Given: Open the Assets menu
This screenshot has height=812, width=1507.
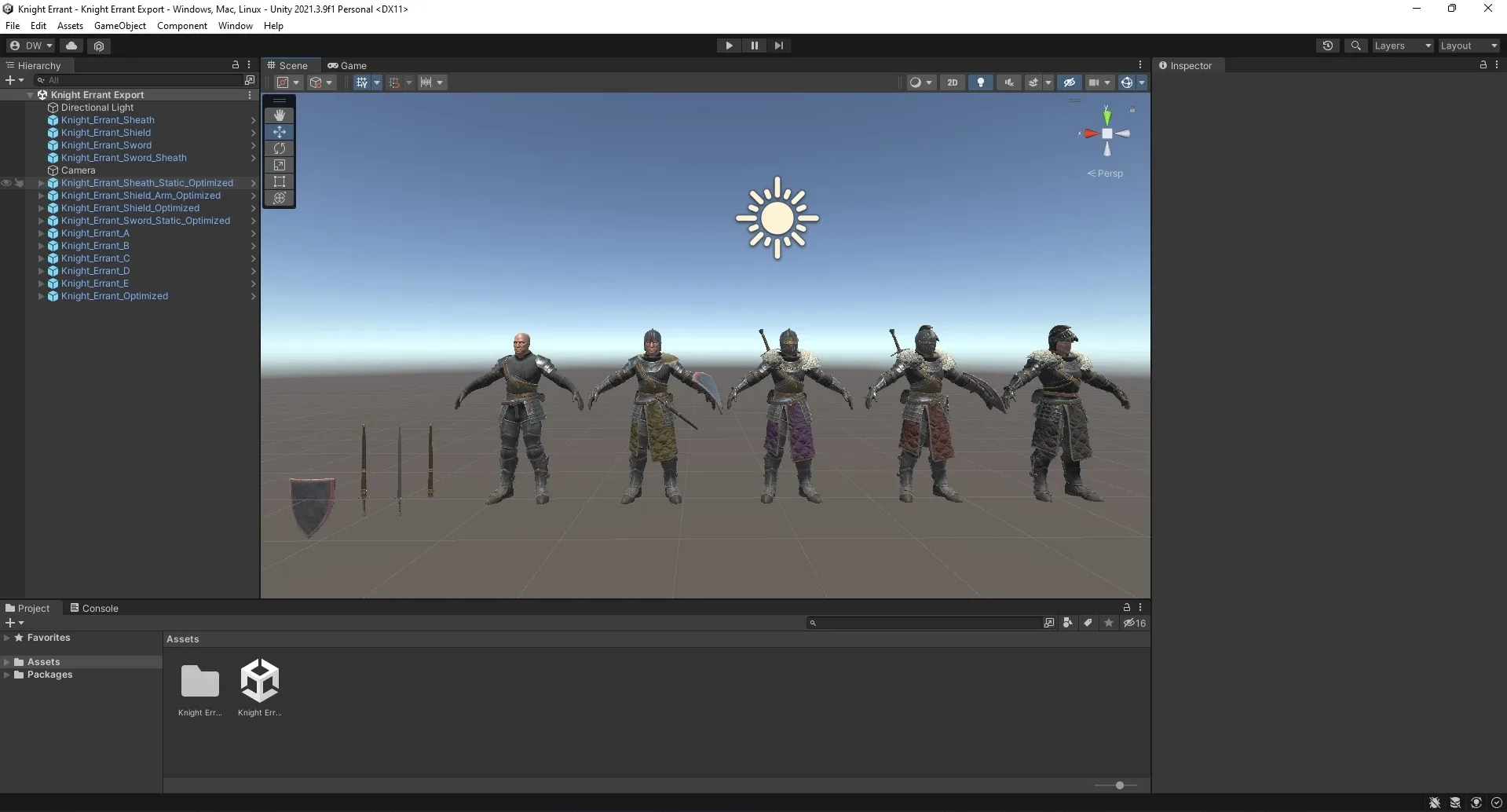Looking at the screenshot, I should tap(70, 26).
